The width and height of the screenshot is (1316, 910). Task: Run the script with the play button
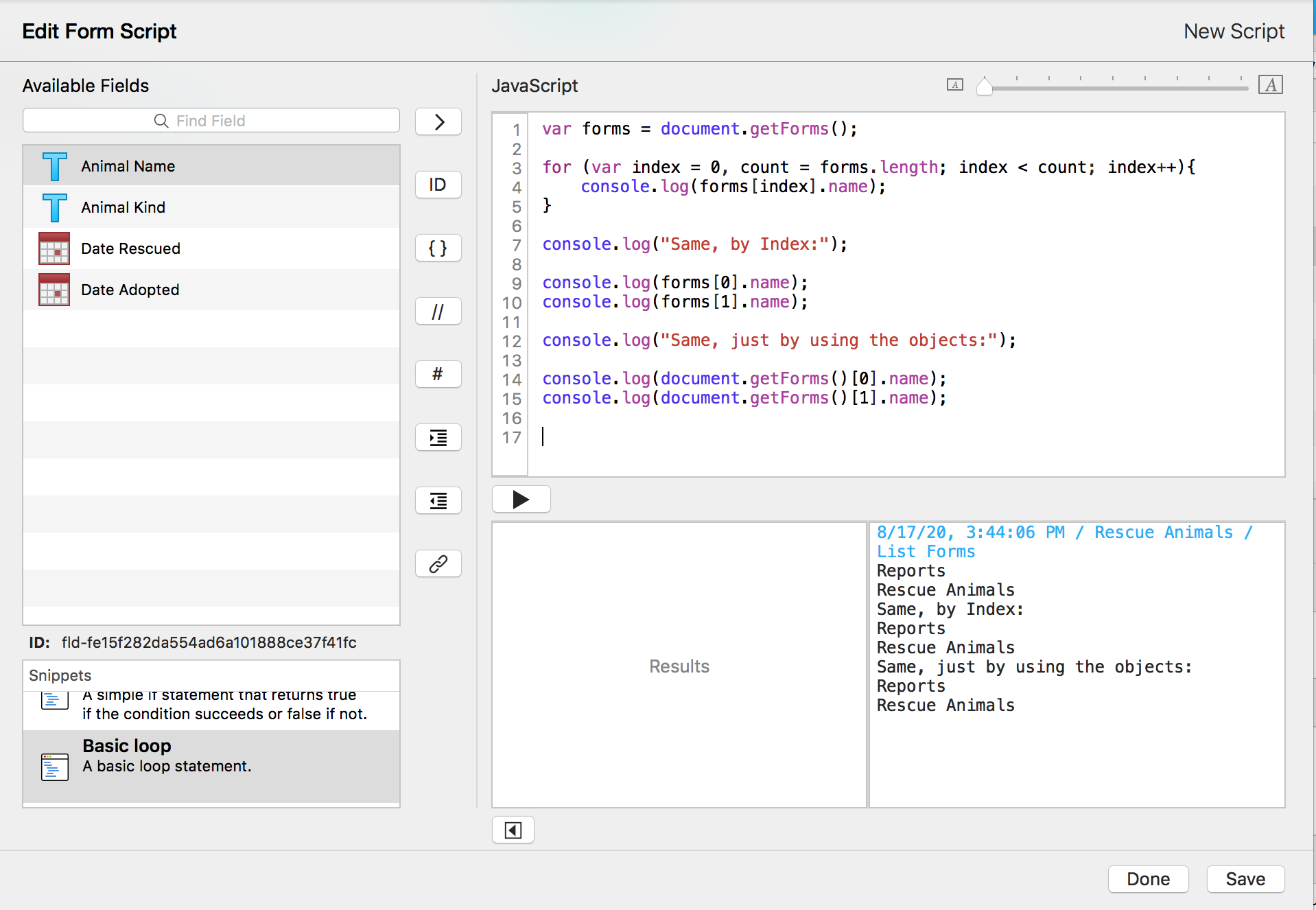521,500
